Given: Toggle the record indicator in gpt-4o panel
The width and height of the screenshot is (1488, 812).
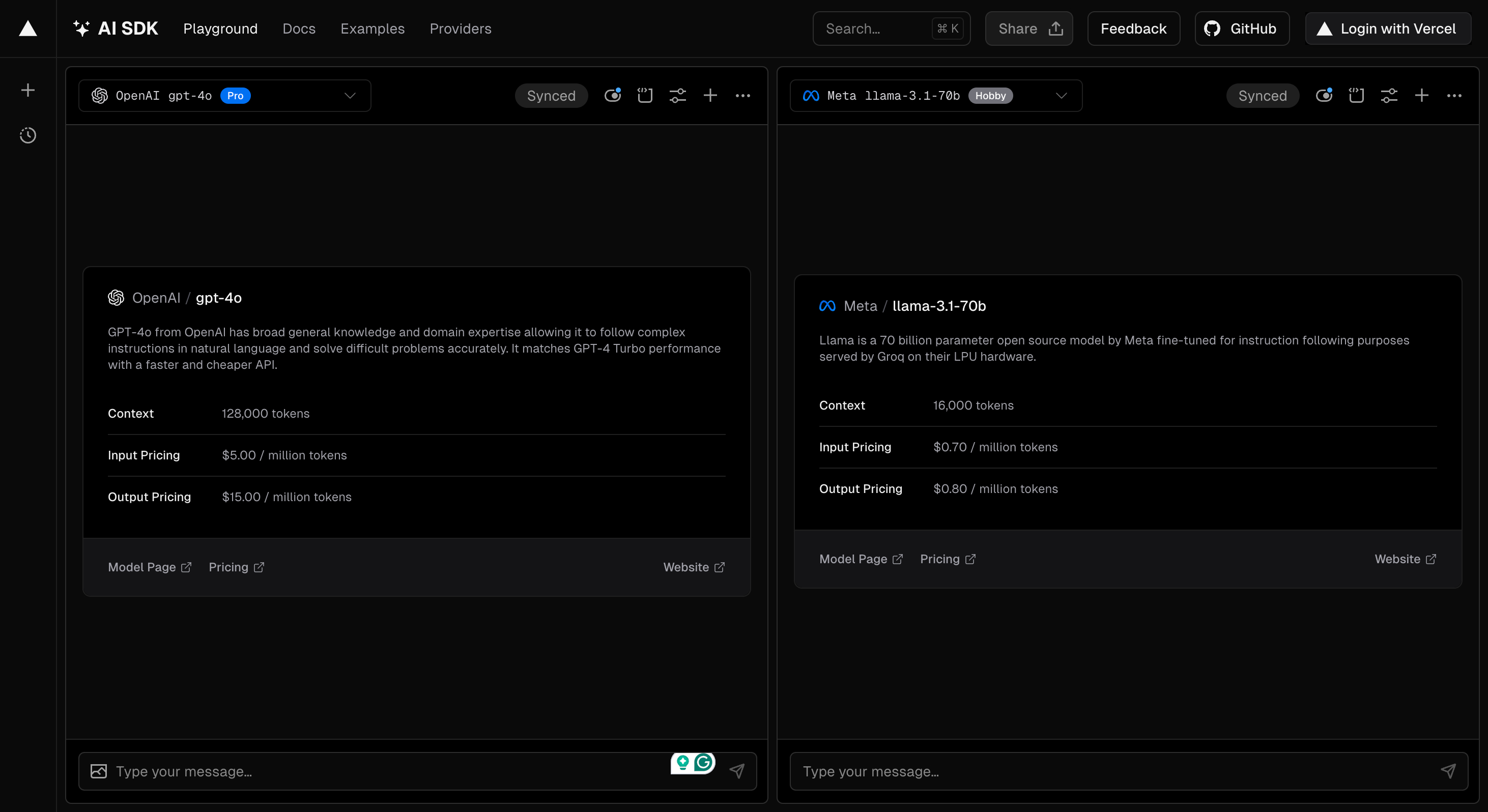Looking at the screenshot, I should [612, 95].
